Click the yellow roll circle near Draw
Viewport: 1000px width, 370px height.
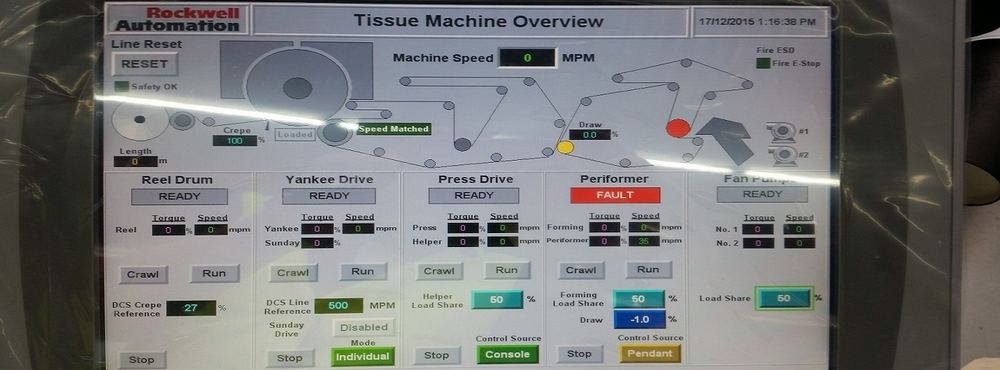coord(565,147)
